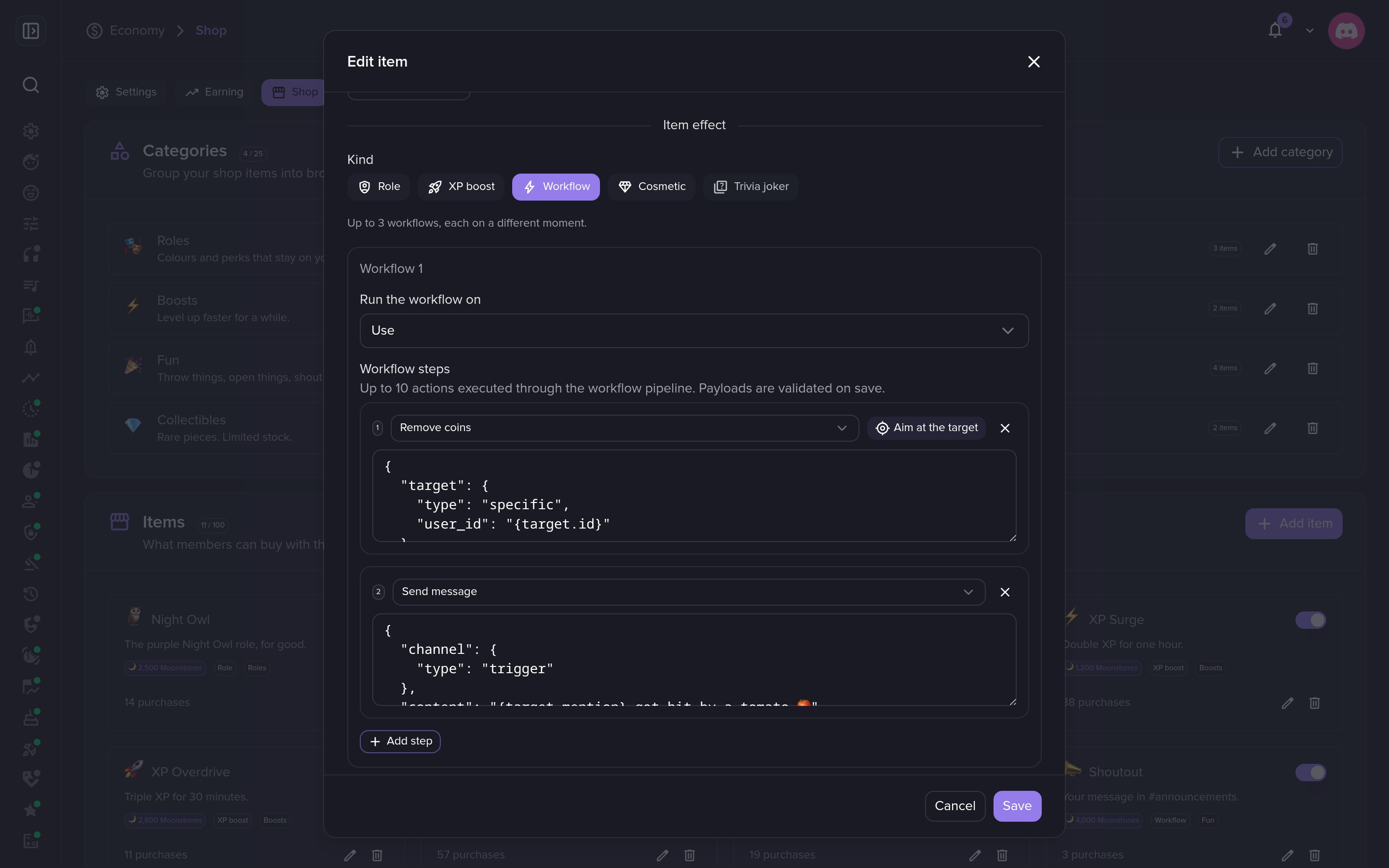Select the Cosmetic kind

652,187
